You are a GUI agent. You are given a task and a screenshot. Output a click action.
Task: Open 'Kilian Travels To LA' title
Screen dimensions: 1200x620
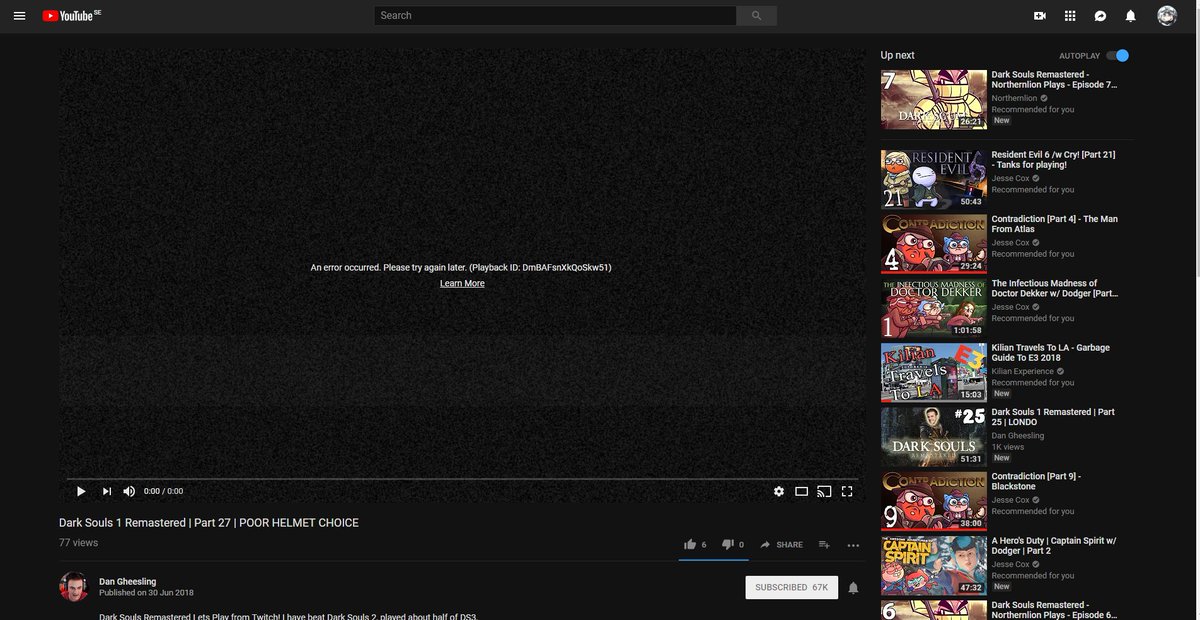point(1051,353)
